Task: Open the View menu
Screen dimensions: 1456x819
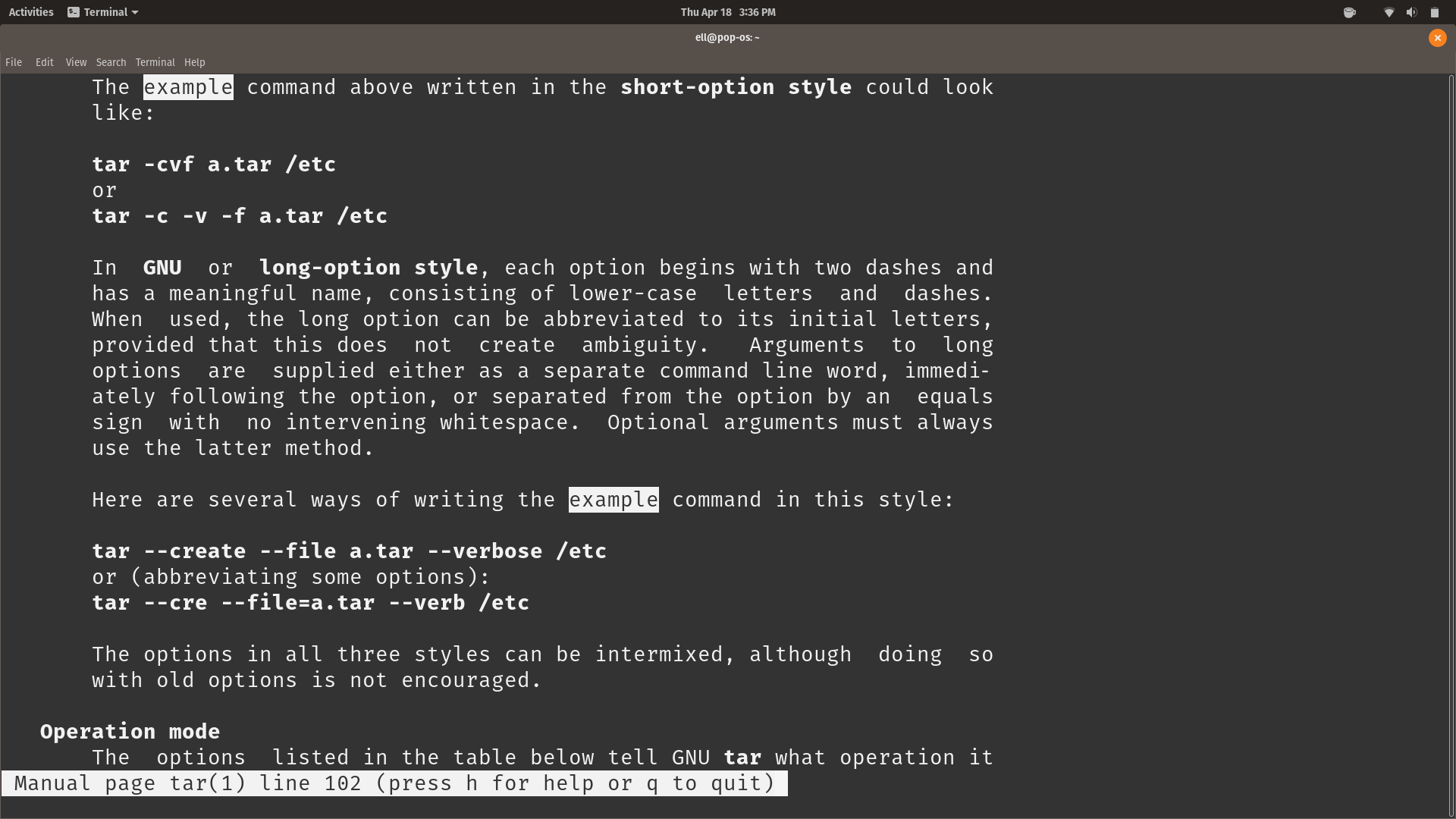Action: [x=76, y=62]
